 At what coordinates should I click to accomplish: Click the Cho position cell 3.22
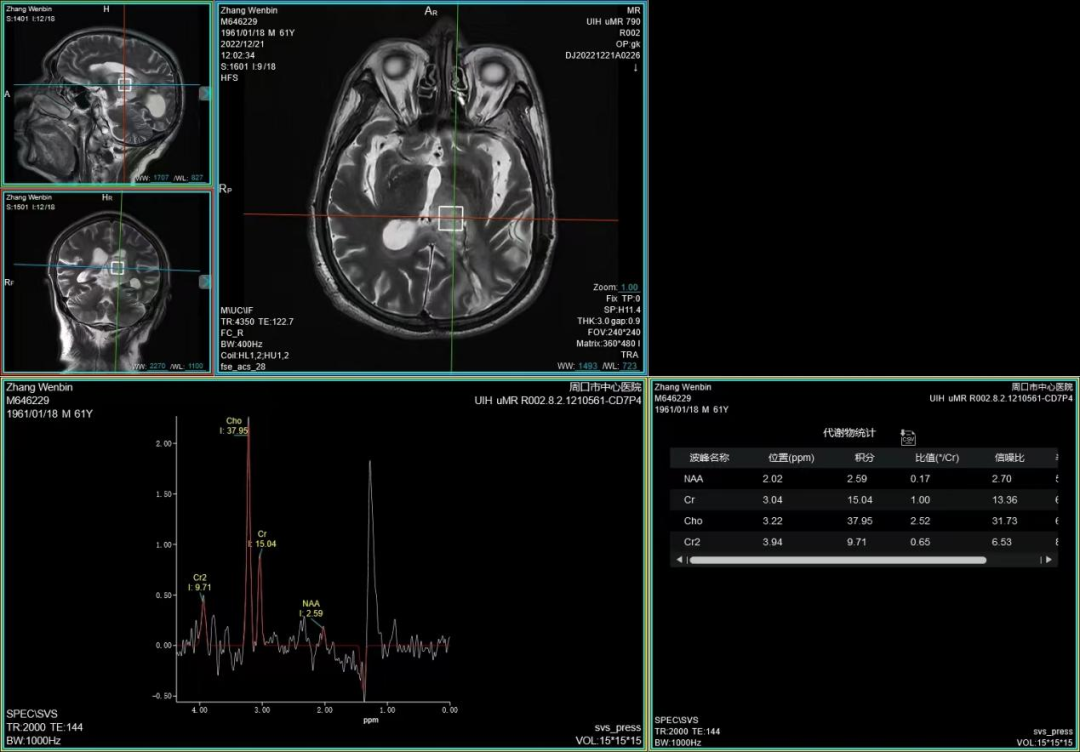coord(772,521)
